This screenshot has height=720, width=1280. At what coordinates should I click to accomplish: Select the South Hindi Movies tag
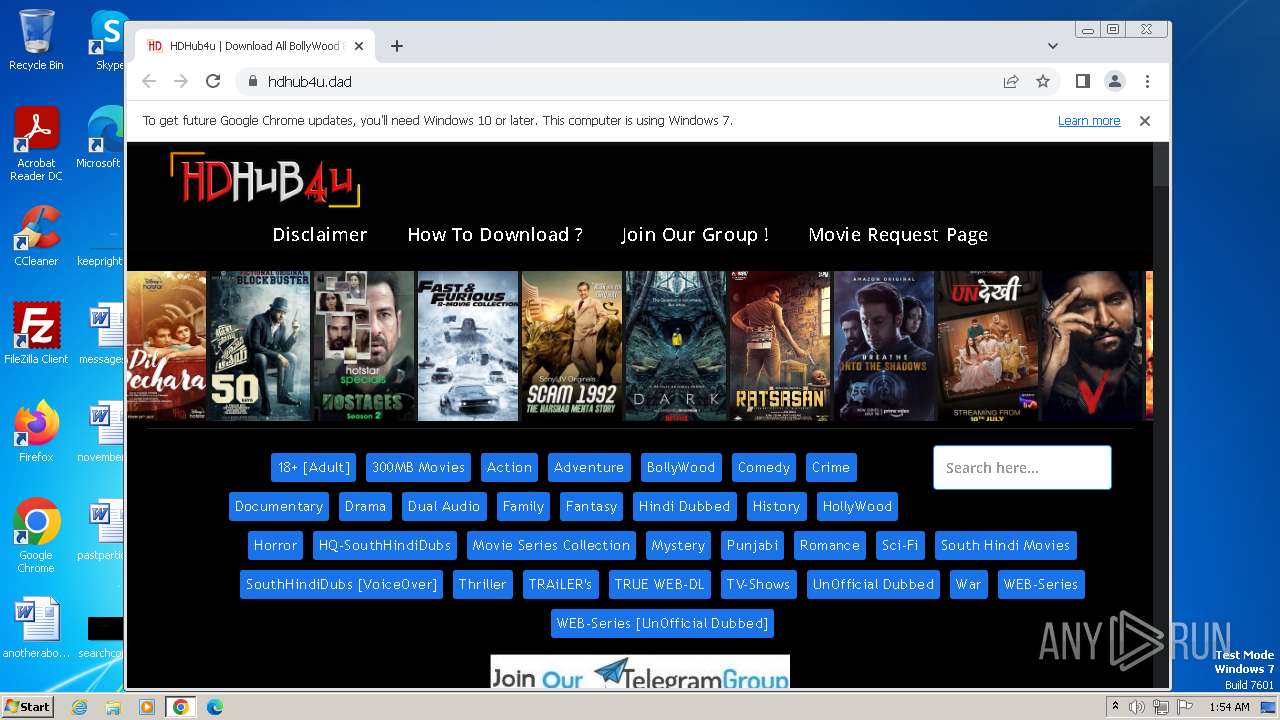click(1005, 545)
